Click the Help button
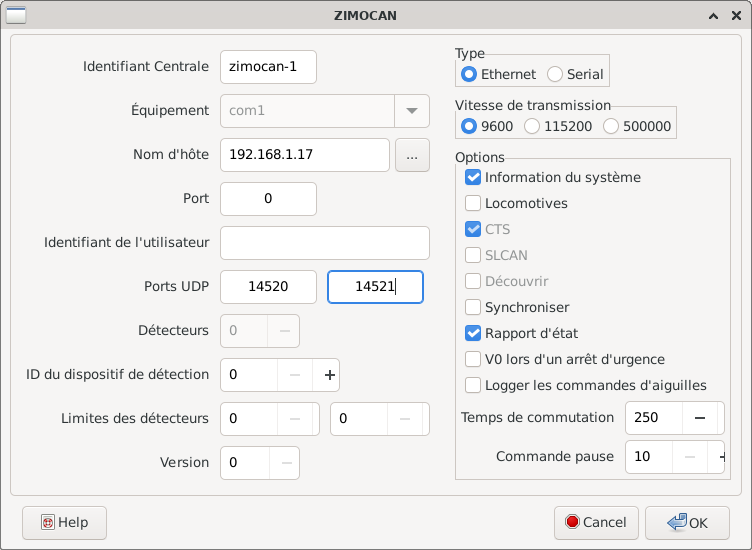The image size is (752, 550). click(64, 522)
